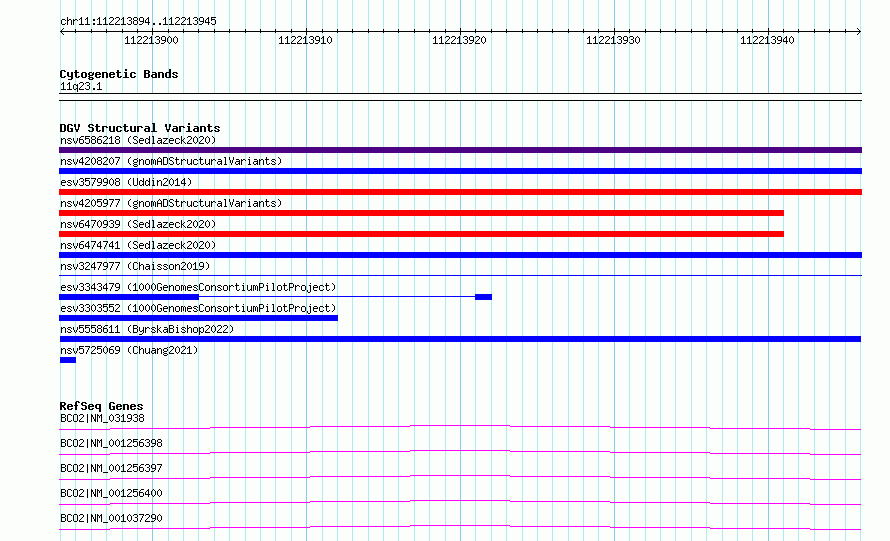Screen dimensions: 890x541
Task: Open the nsv3247977 (Chaisson2019) label
Action: pyautogui.click(x=135, y=266)
